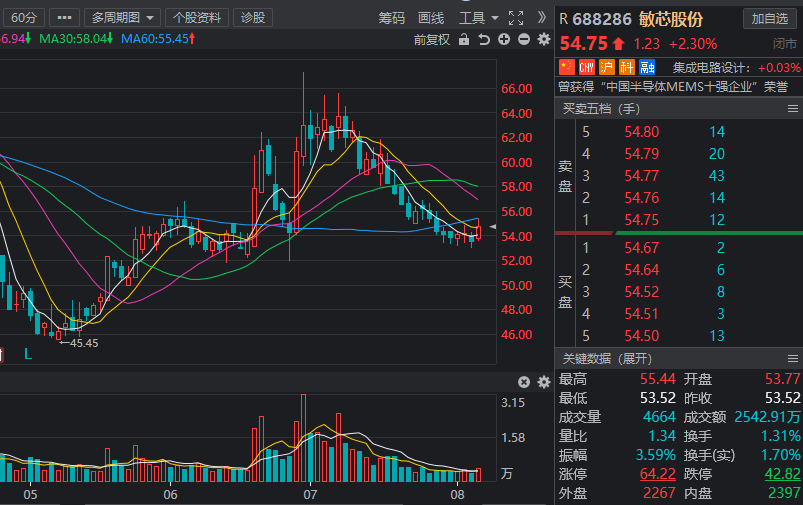Zoom in chart with plus icon

point(504,39)
